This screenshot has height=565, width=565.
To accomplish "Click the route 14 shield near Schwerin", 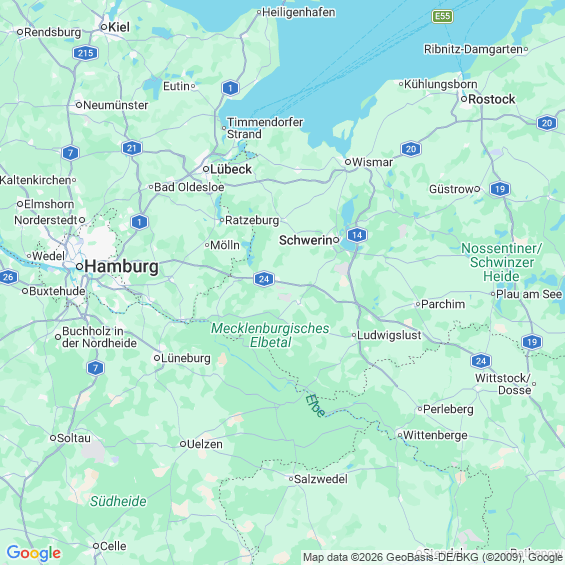I will click(357, 235).
